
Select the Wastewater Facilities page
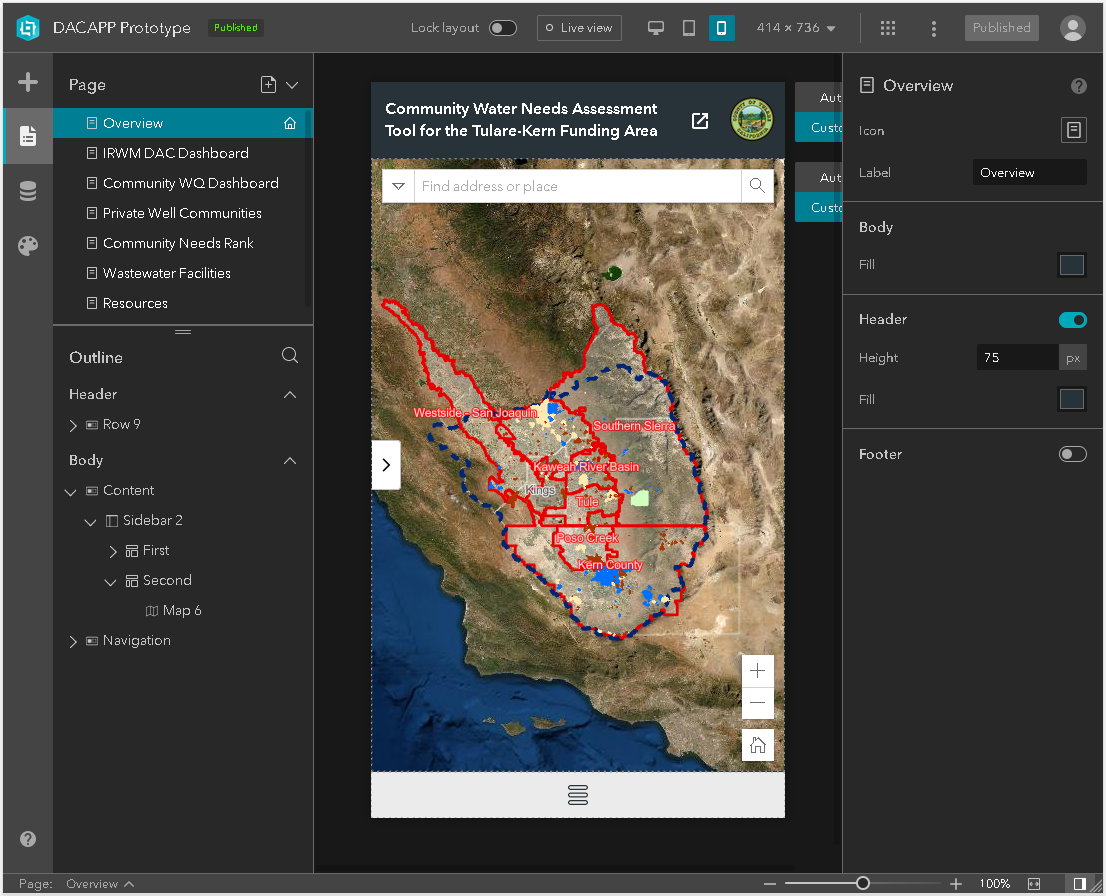179,273
